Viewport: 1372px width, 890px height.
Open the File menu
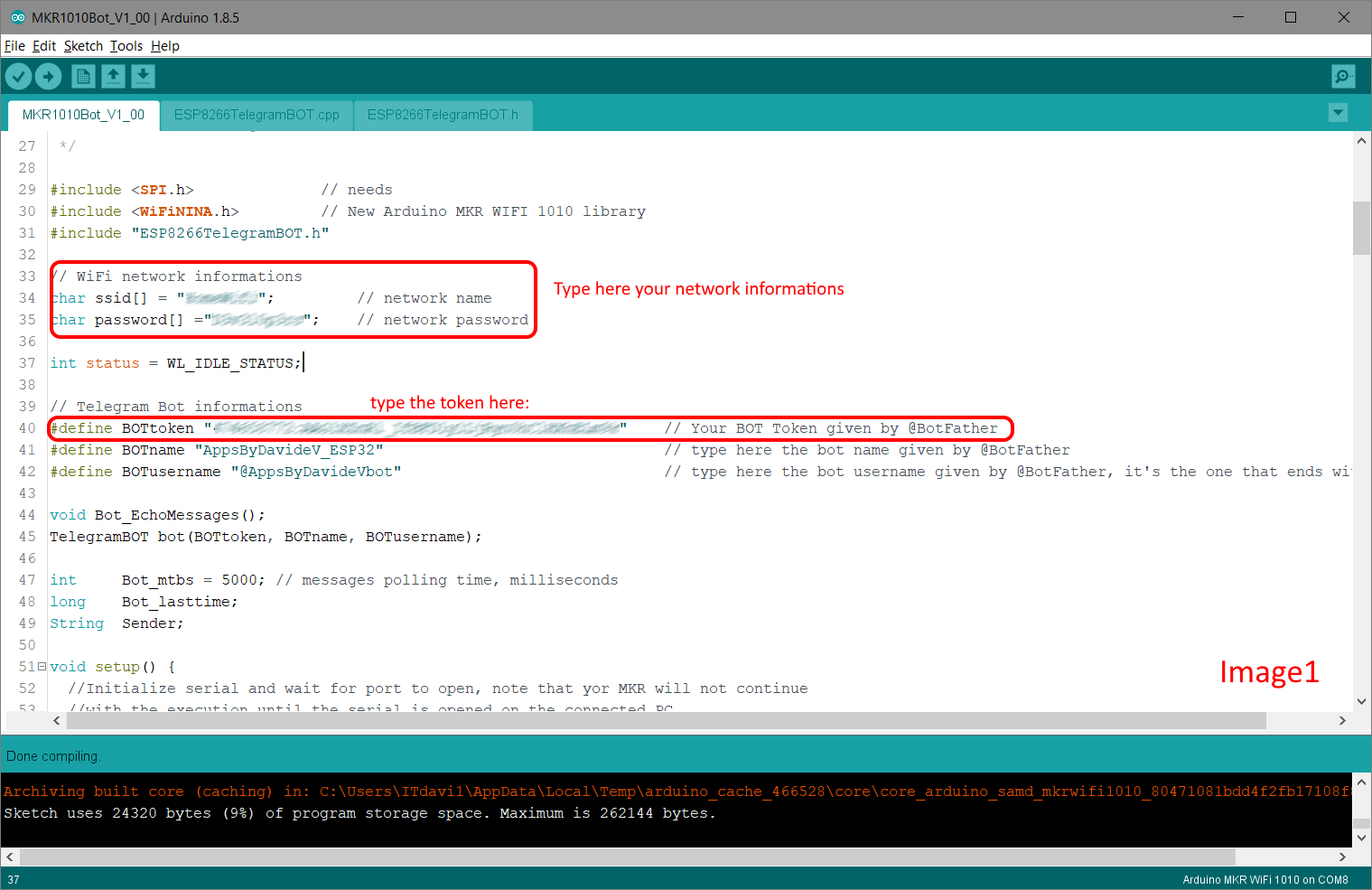tap(14, 45)
